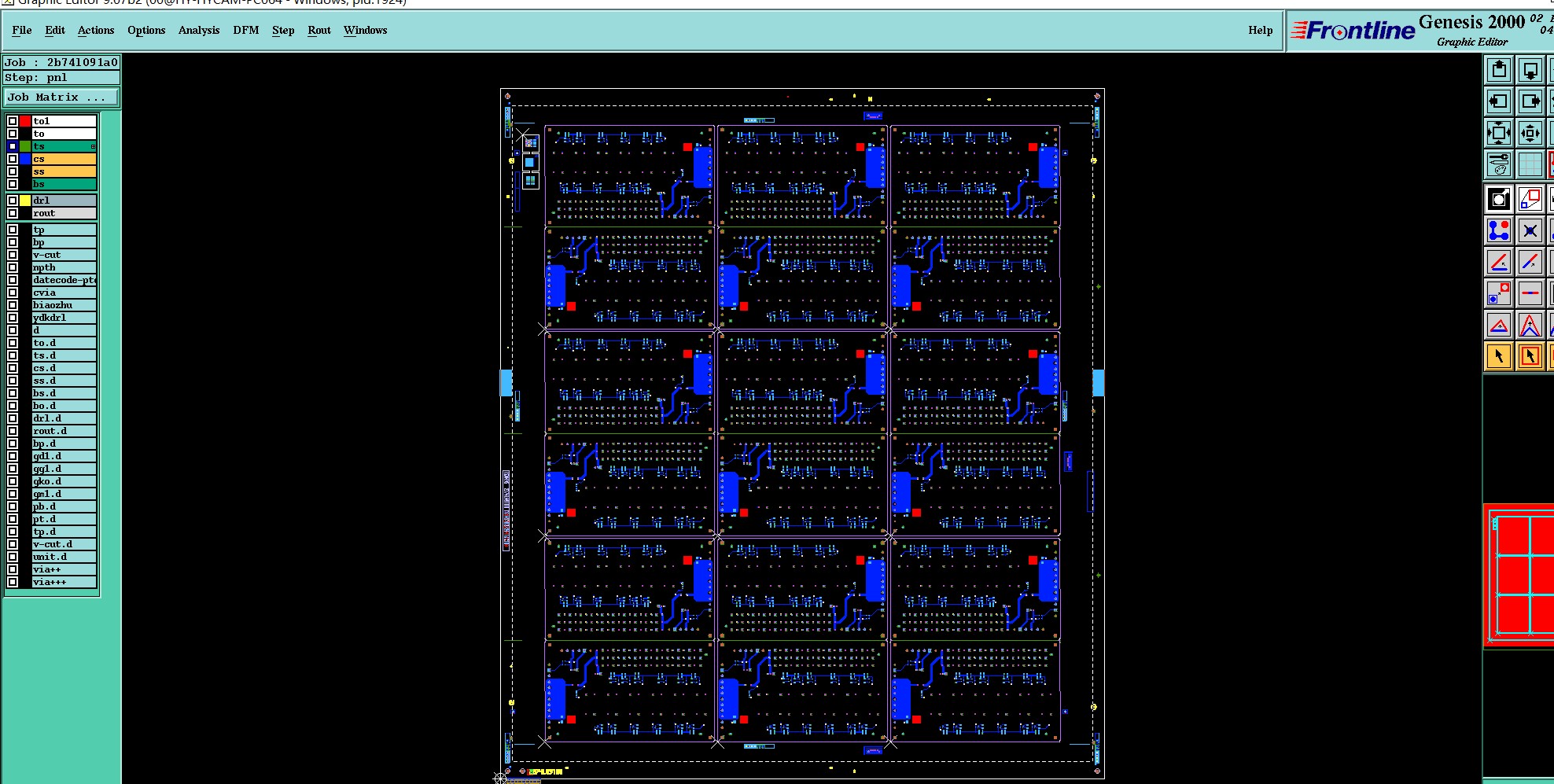Click the horizontal red-blue line icon
Screen dimensions: 1554x784
click(x=1530, y=293)
